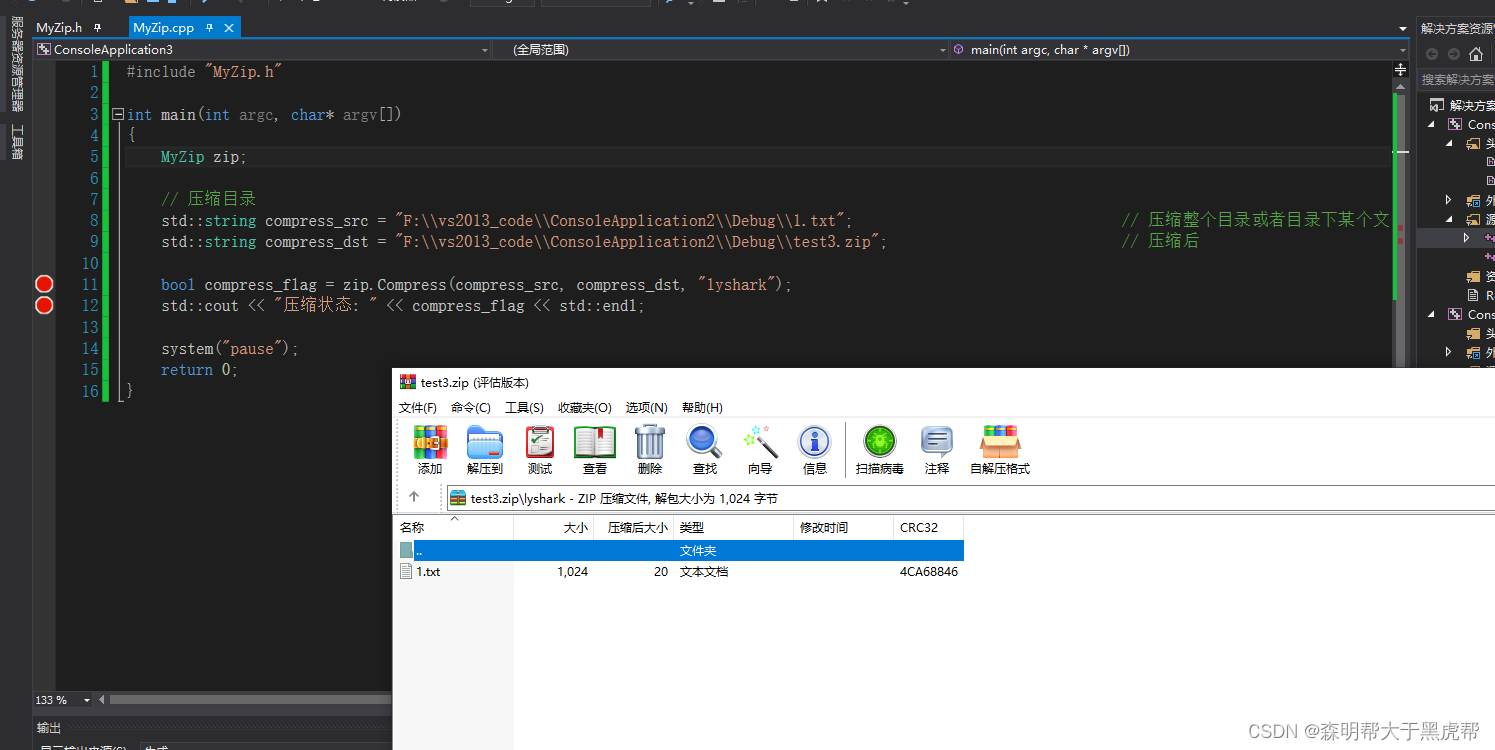This screenshot has height=750, width=1495.
Task: Open the active documents list arrow beside tabs
Action: tap(1403, 28)
